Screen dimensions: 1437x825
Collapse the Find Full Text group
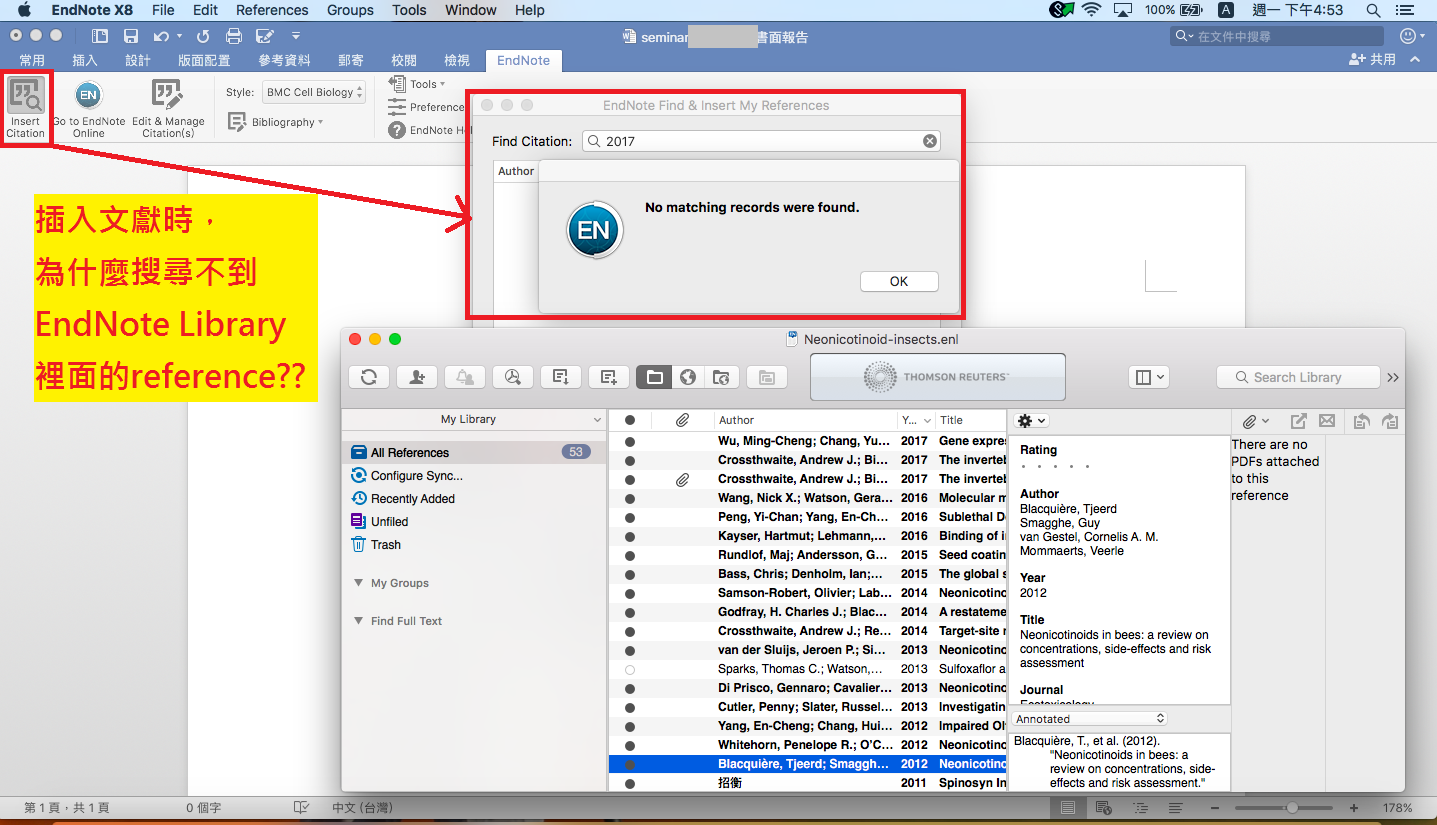pos(359,621)
